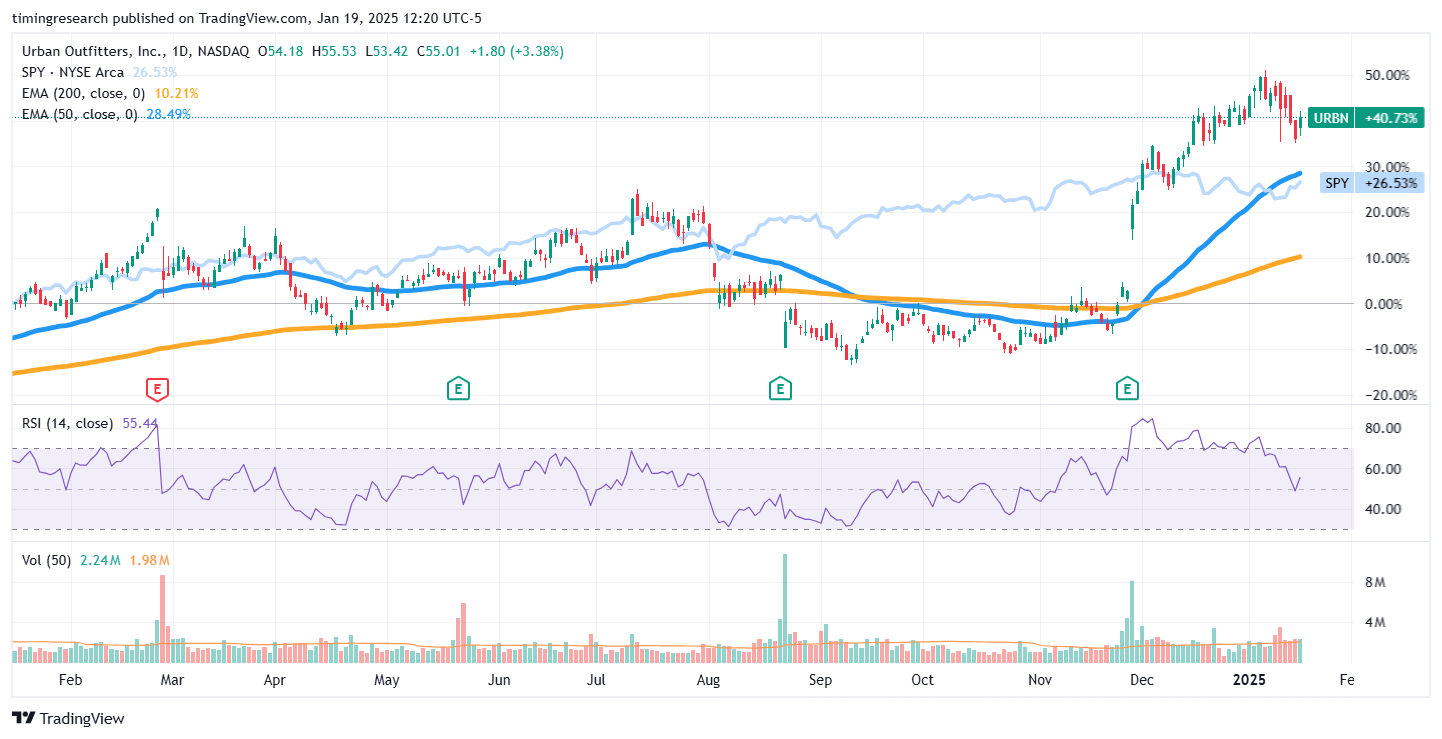Click the 1.98M volume average value

coord(150,561)
